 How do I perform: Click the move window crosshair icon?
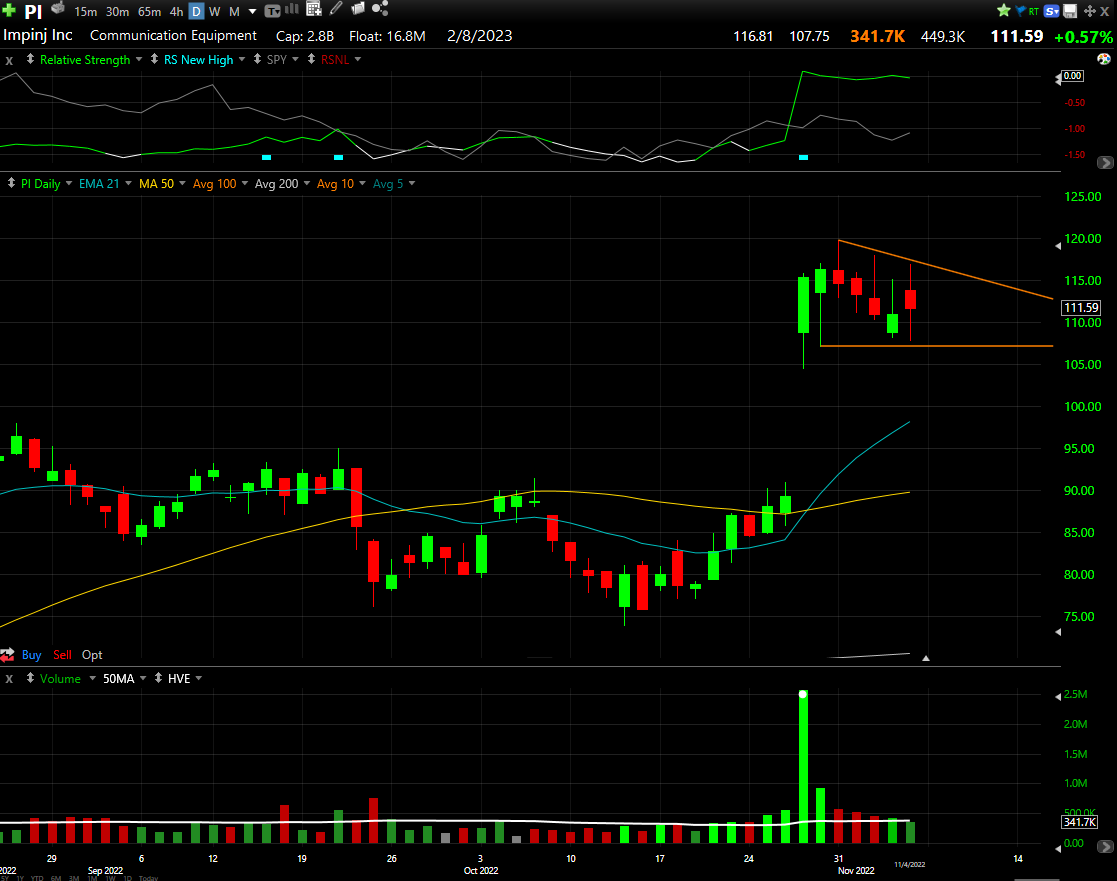[1089, 11]
